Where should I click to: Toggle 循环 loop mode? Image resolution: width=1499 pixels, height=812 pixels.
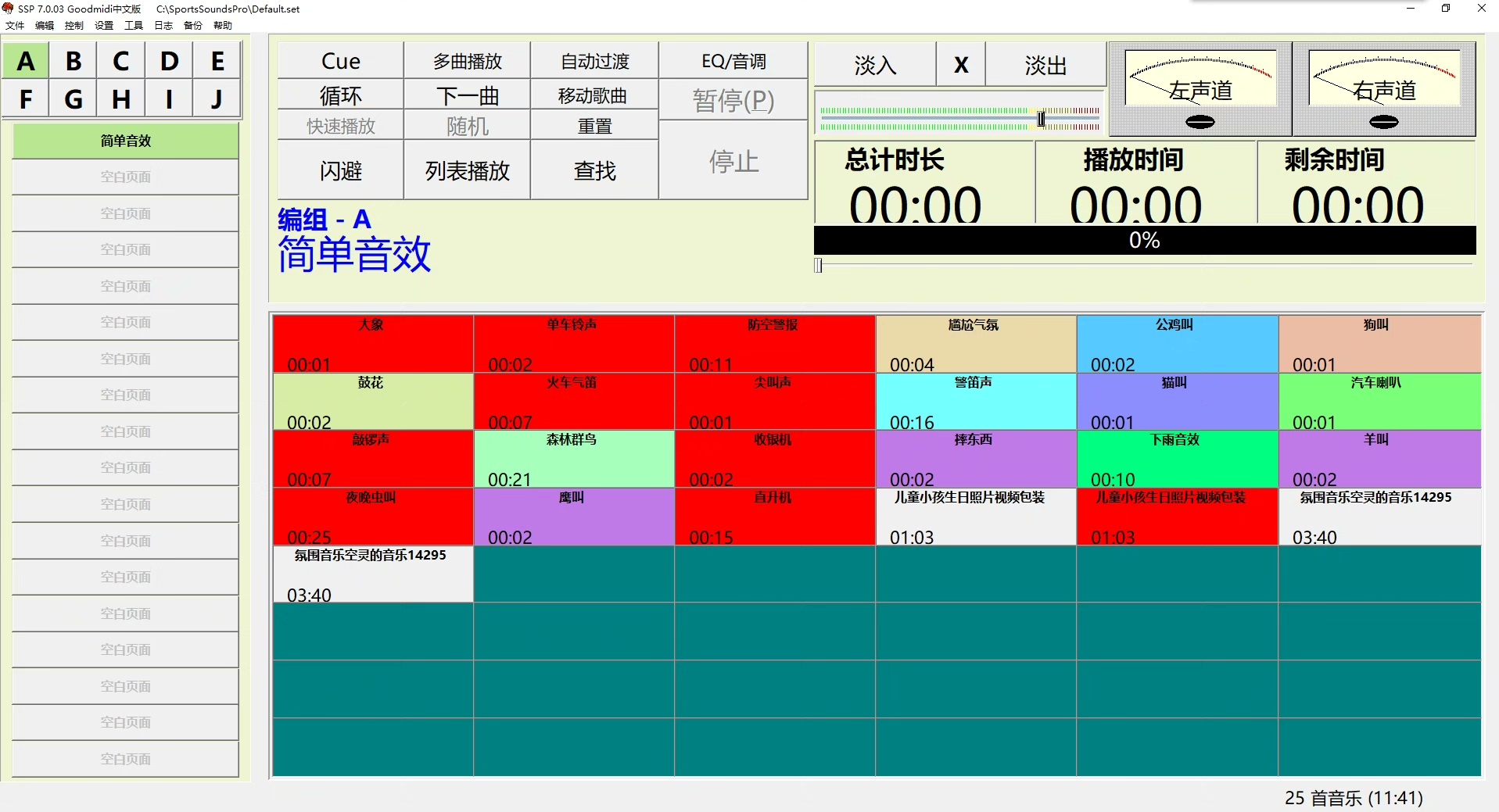(341, 95)
